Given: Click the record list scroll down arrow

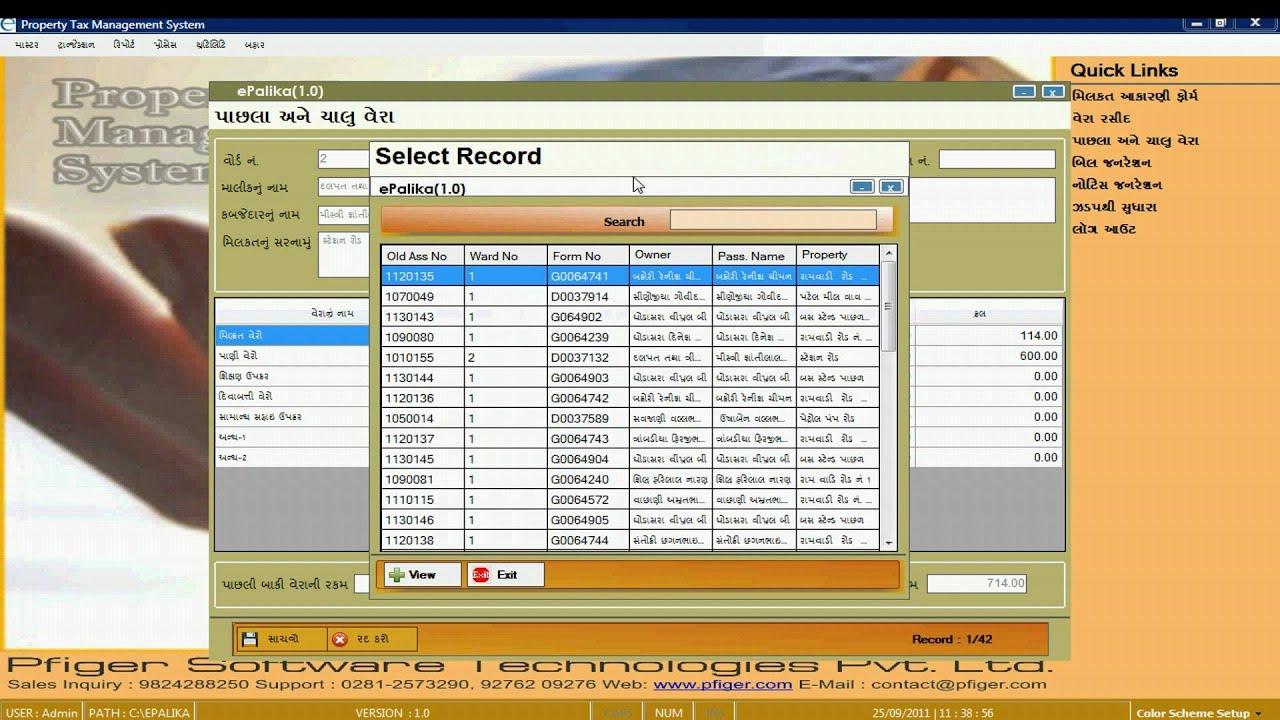Looking at the screenshot, I should point(889,541).
